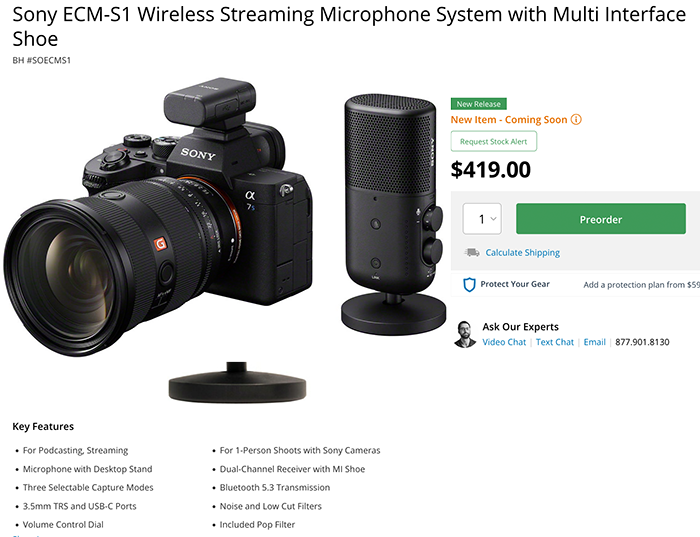Click the expert avatar photo
Image resolution: width=700 pixels, height=537 pixels.
point(465,334)
